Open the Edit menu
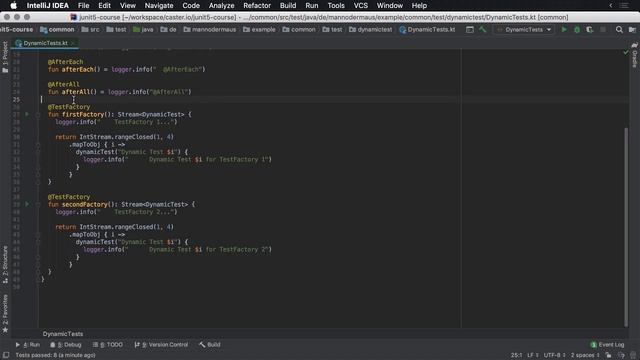This screenshot has height=360, width=640. click(104, 6)
